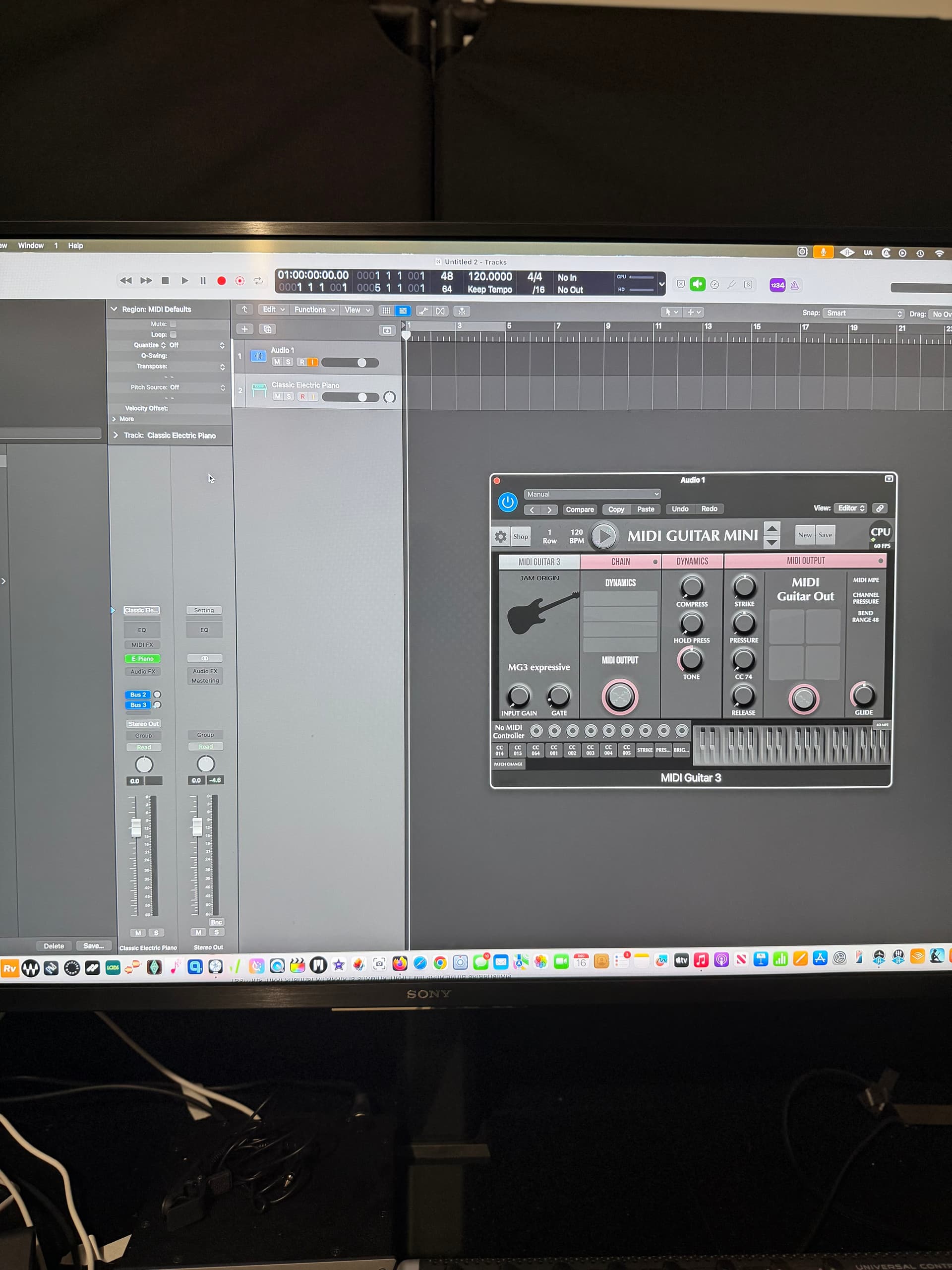Mute the Audio 1 track
952x1270 pixels.
[277, 362]
